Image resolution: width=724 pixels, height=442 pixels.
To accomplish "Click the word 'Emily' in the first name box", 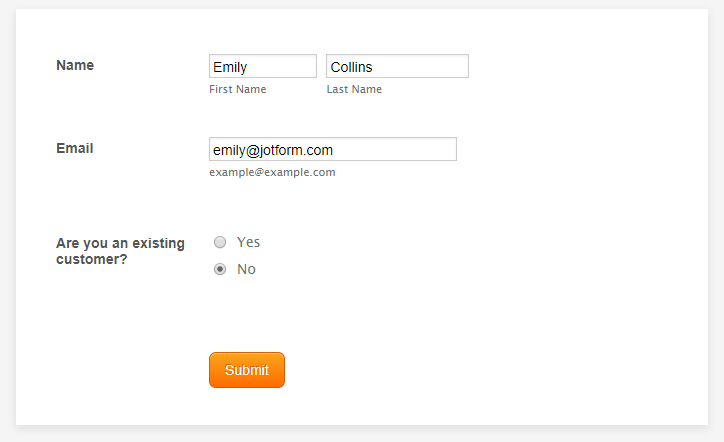I will click(230, 67).
